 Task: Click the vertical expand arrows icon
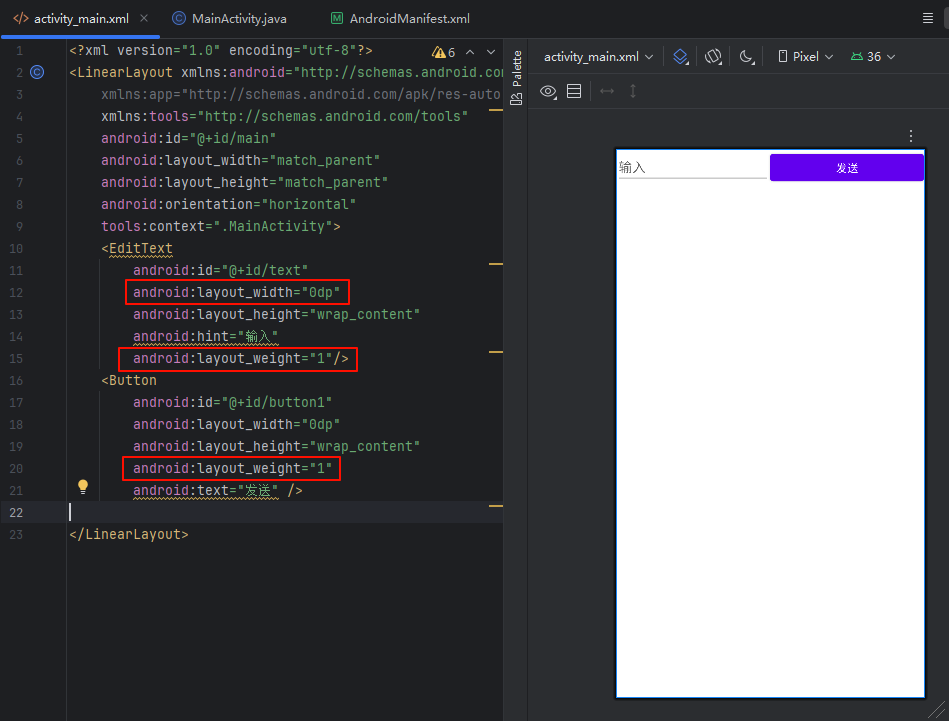coord(633,91)
